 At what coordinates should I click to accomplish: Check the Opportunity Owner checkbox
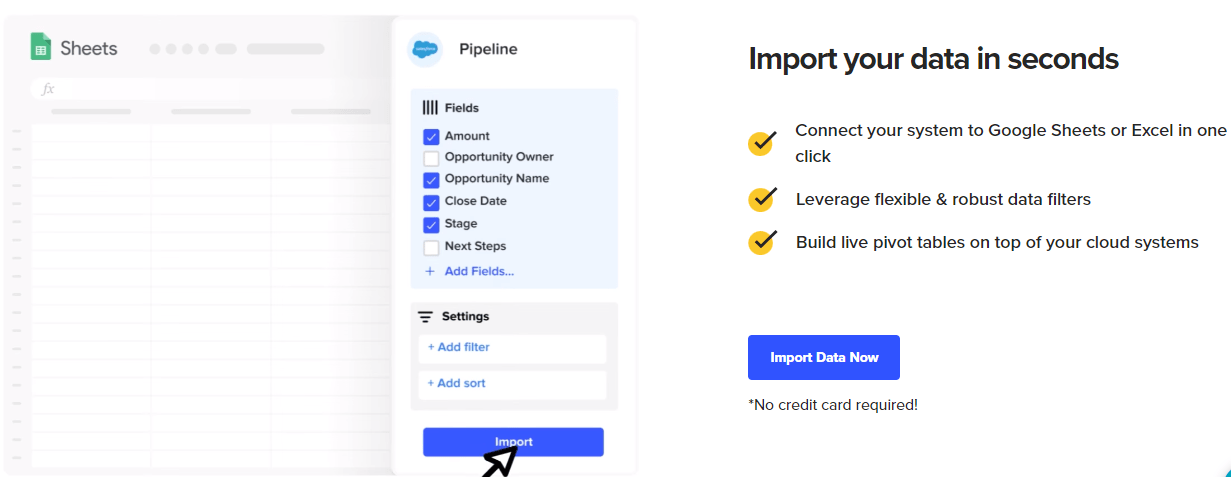click(431, 158)
